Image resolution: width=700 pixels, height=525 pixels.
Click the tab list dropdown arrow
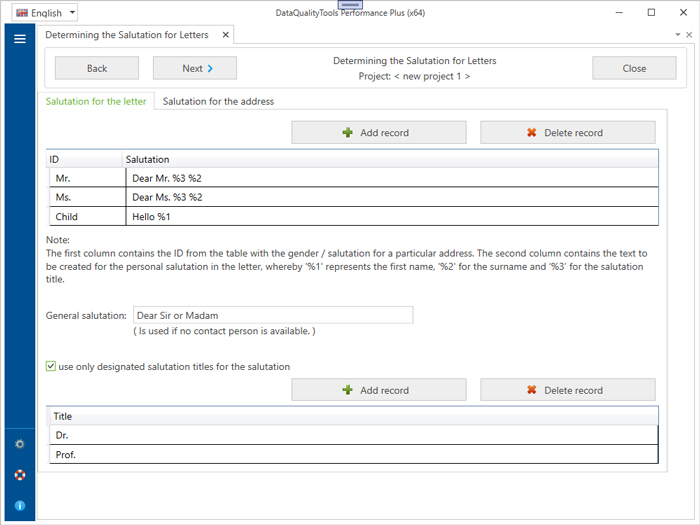click(x=678, y=35)
